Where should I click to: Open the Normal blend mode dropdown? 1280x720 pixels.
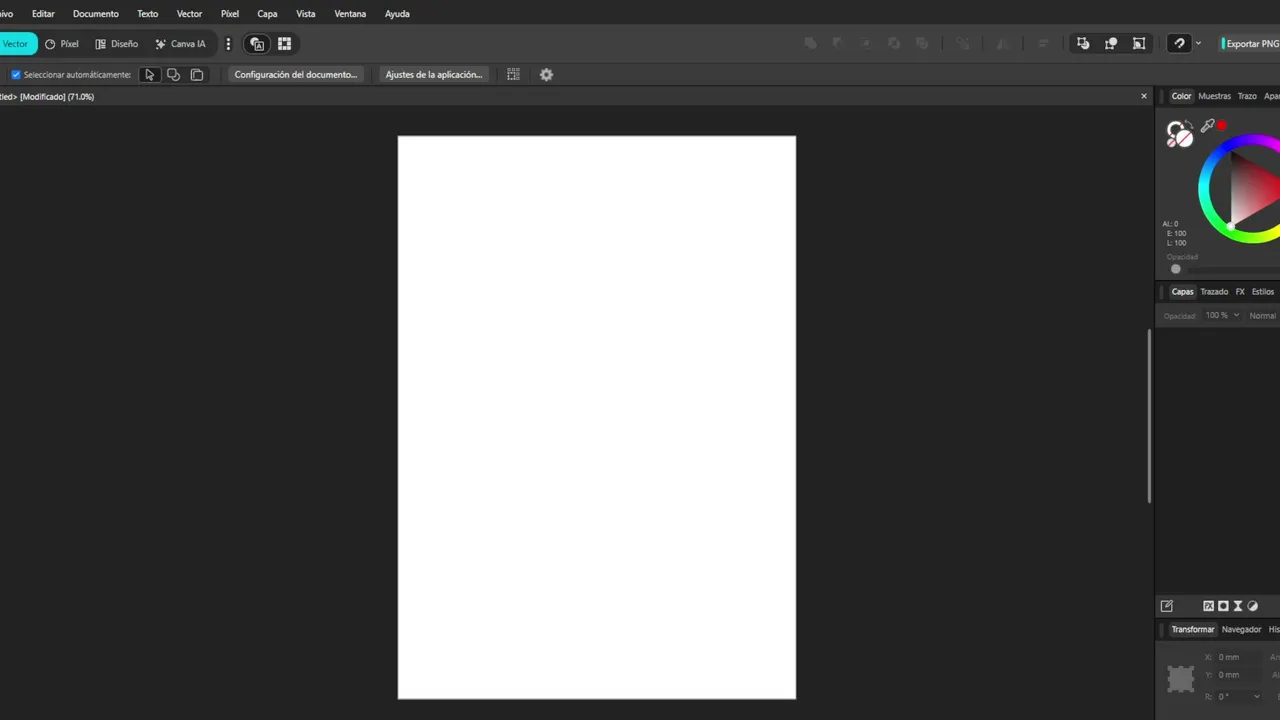1264,315
